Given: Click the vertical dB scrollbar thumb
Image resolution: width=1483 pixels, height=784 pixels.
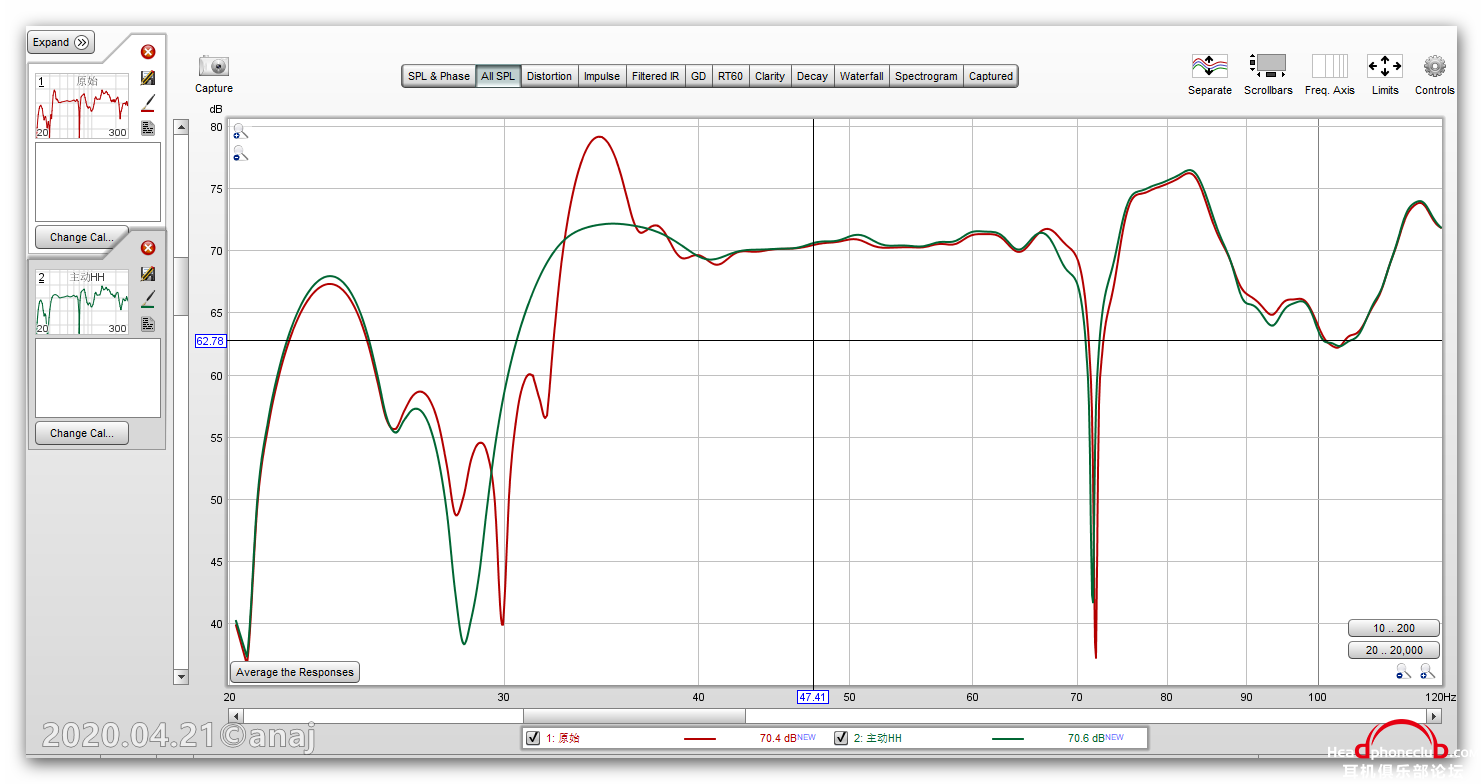Looking at the screenshot, I should click(181, 287).
